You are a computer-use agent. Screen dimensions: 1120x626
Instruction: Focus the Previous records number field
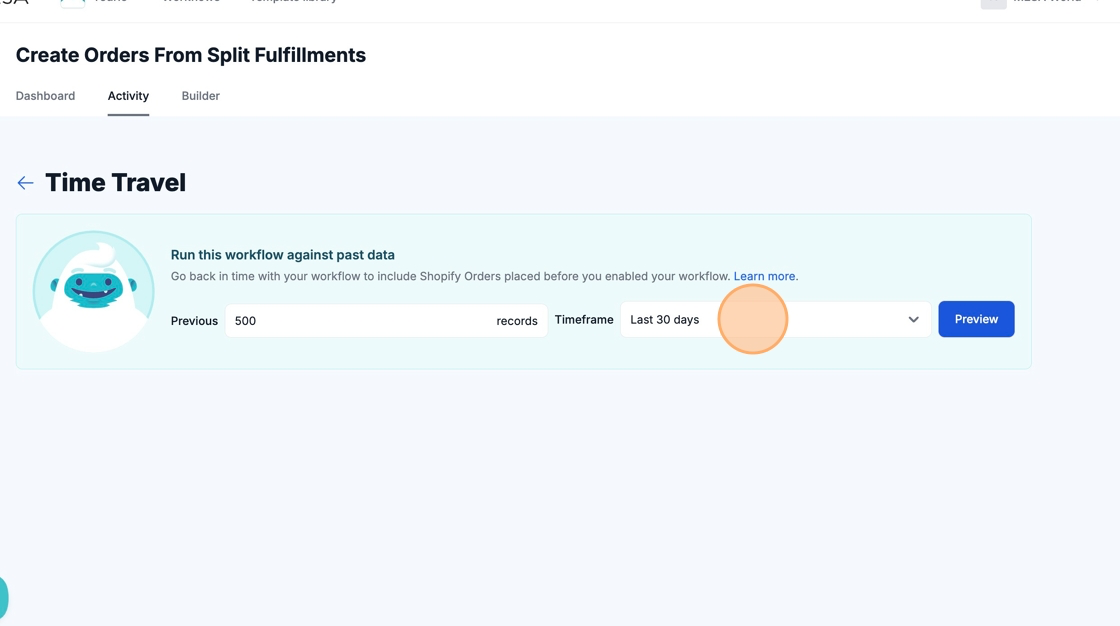(x=355, y=321)
